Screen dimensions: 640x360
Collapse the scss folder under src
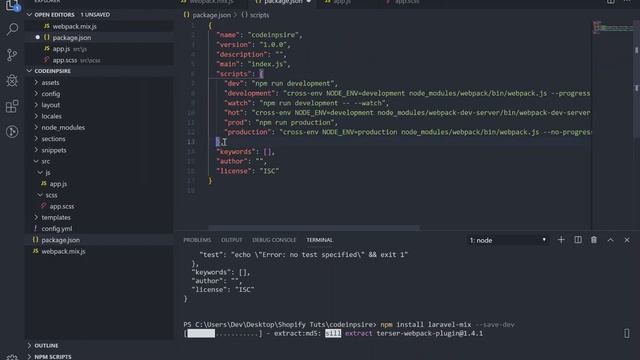click(x=98, y=195)
